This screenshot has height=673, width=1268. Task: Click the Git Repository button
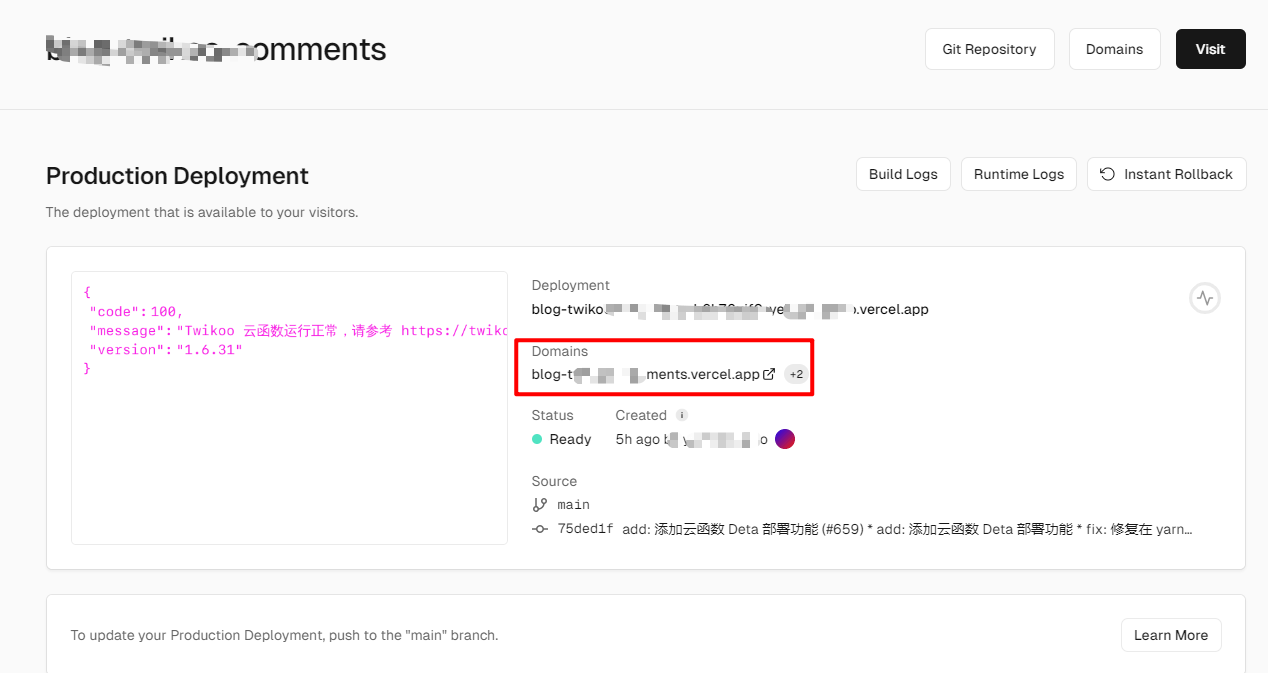point(989,49)
